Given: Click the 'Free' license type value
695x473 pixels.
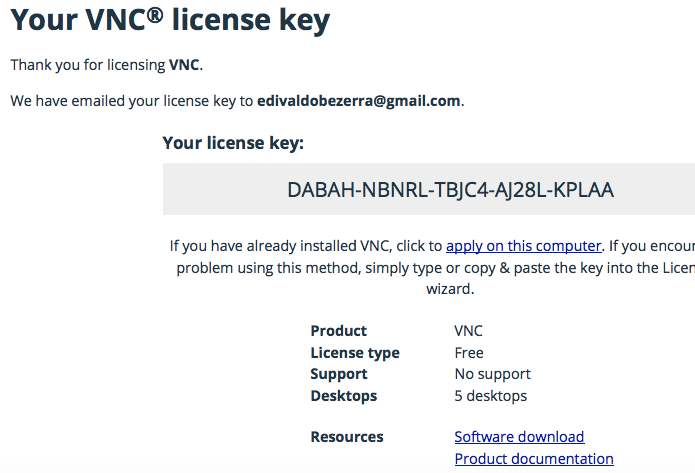Looking at the screenshot, I should (469, 353).
